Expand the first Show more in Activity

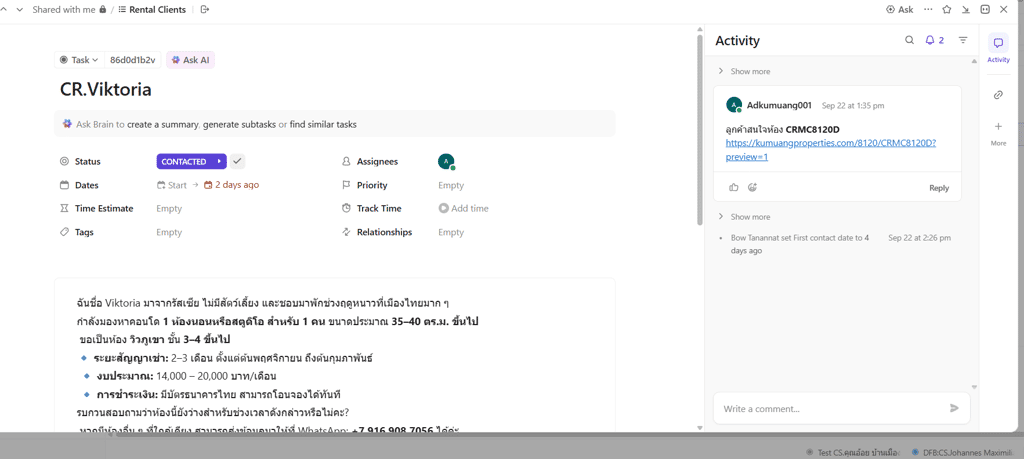click(749, 72)
